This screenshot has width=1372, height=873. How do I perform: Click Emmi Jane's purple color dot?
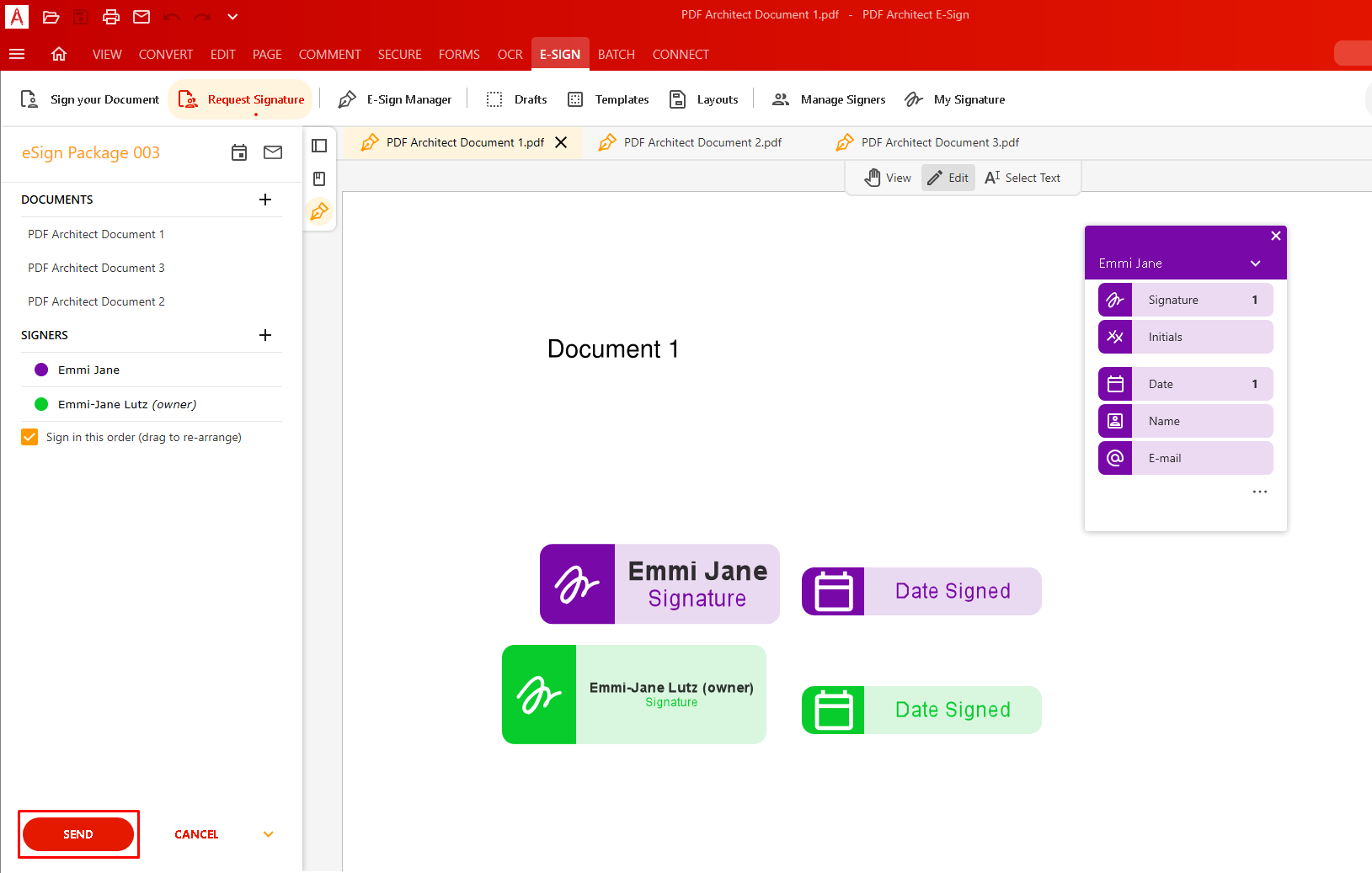[x=41, y=370]
